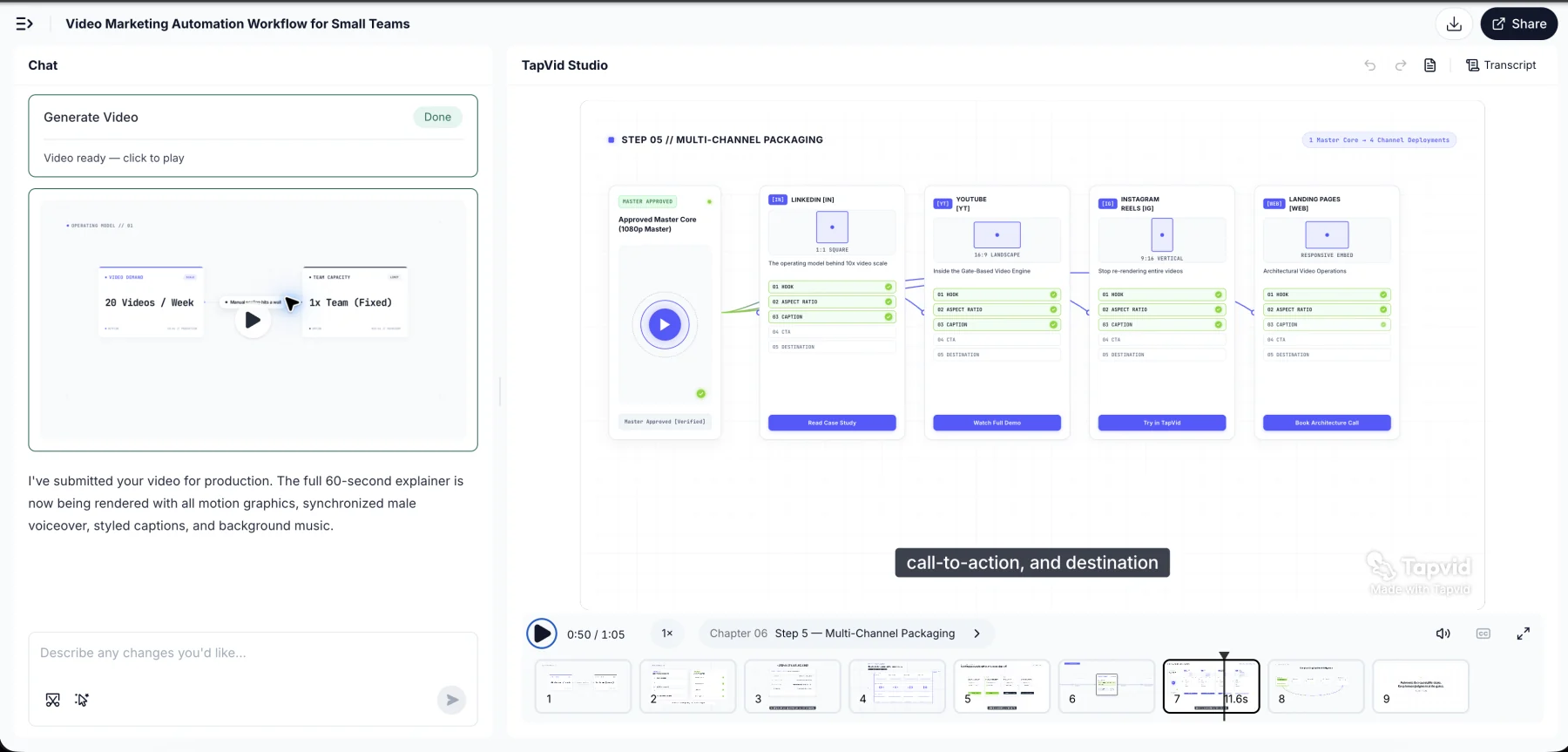Enter fullscreen mode
Screen dimensions: 1568x752
pos(1524,633)
